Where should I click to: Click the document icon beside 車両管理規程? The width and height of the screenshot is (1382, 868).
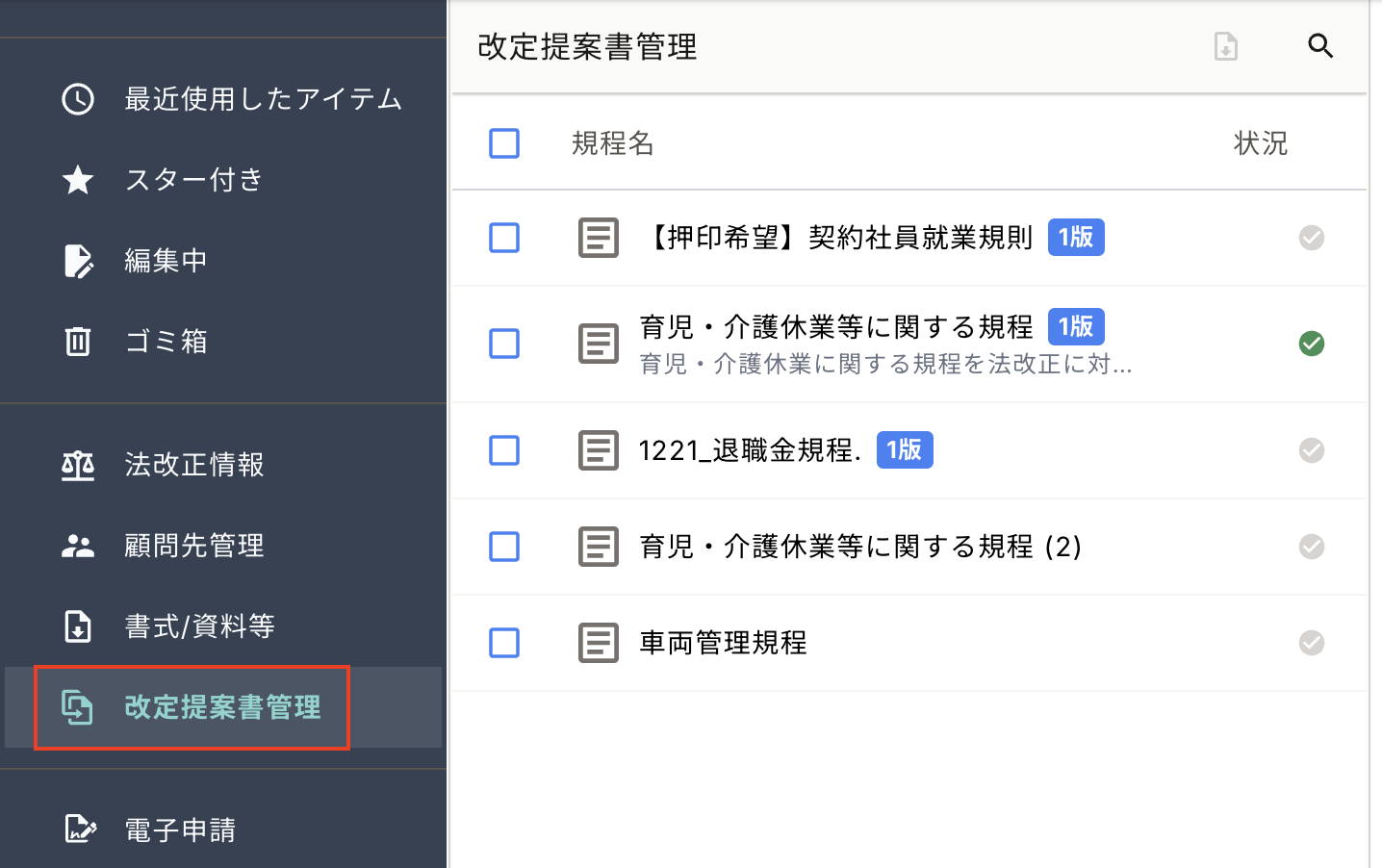click(598, 643)
